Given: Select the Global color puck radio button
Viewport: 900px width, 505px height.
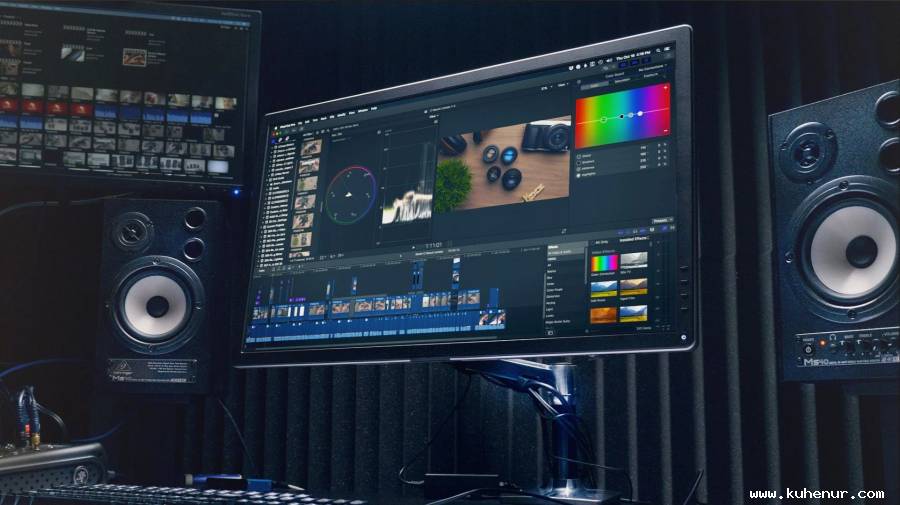Looking at the screenshot, I should click(x=579, y=157).
